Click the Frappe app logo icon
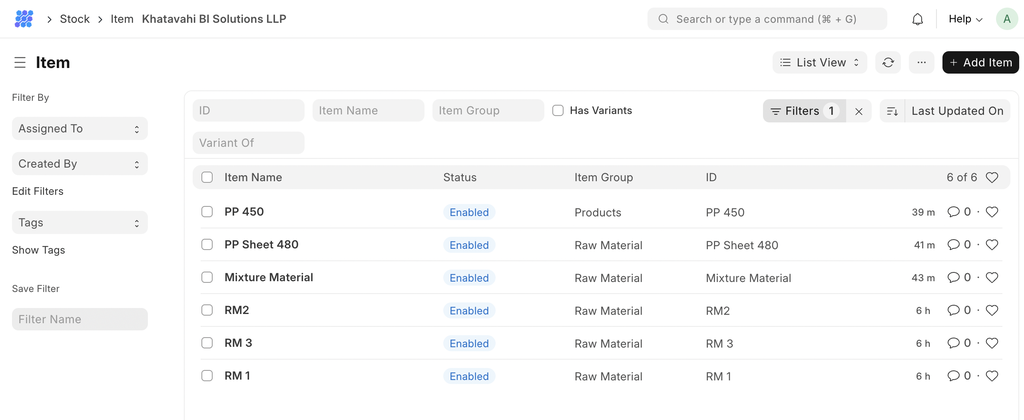 (24, 19)
